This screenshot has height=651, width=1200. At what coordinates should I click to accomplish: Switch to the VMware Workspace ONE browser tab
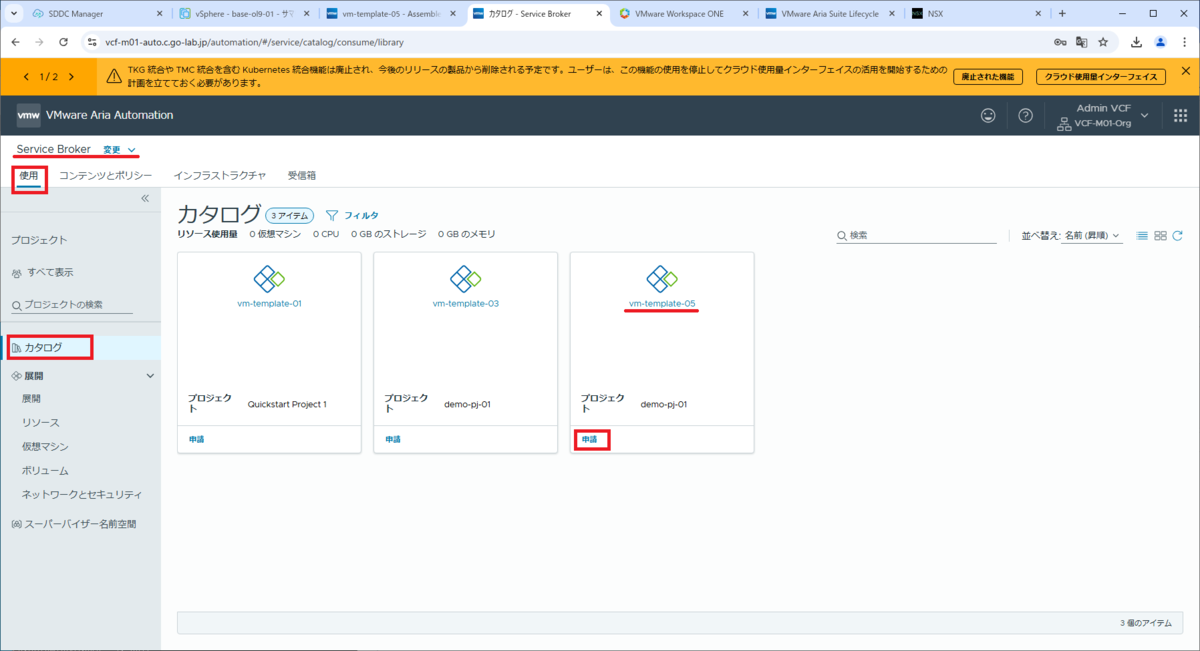pyautogui.click(x=684, y=14)
